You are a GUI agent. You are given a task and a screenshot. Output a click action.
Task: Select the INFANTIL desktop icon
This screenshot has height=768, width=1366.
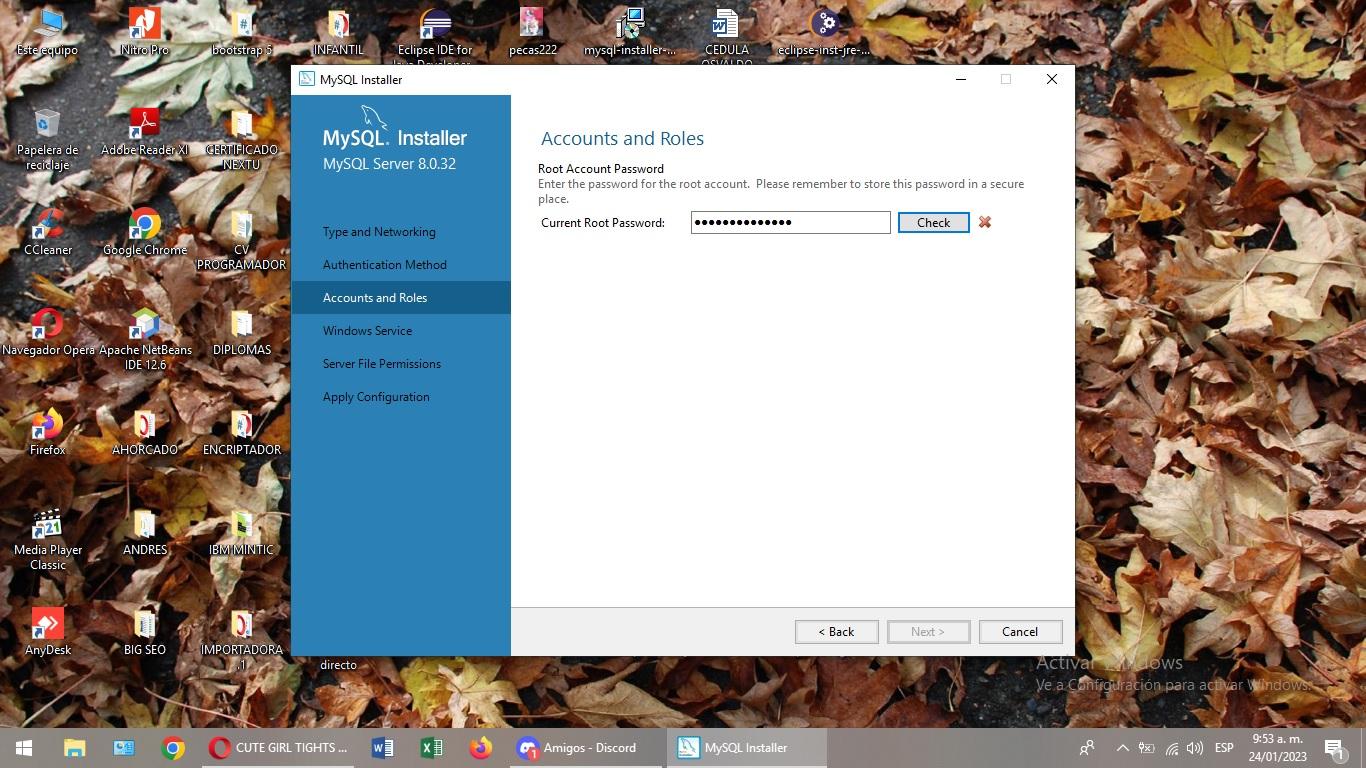338,32
